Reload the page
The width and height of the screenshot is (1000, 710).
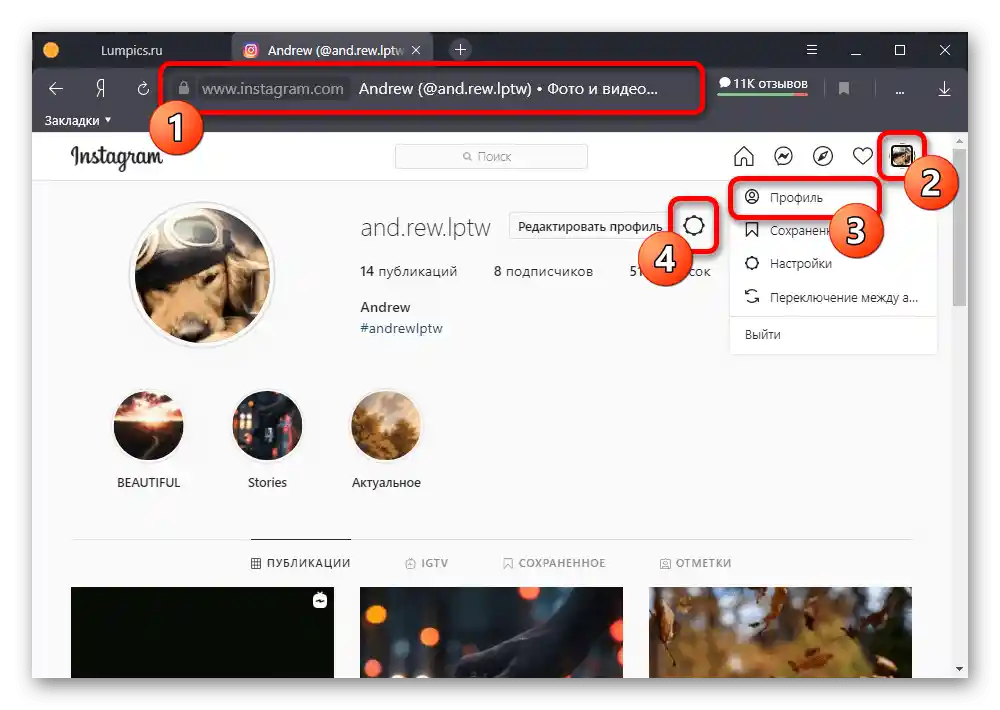[x=143, y=89]
